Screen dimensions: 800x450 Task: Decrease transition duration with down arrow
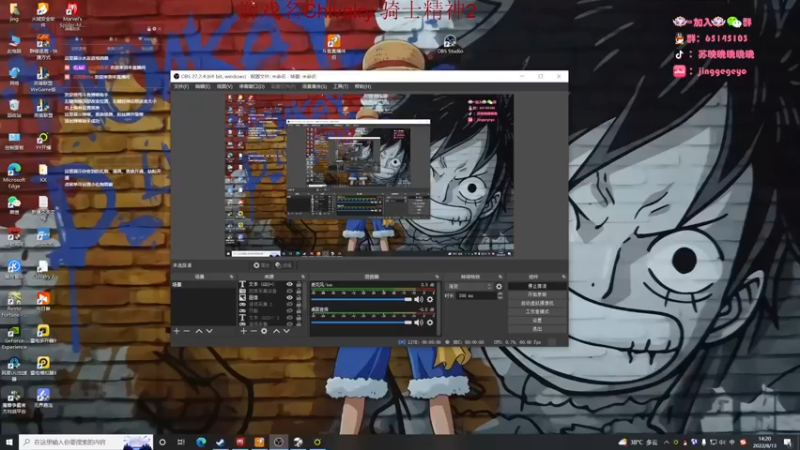click(x=500, y=297)
